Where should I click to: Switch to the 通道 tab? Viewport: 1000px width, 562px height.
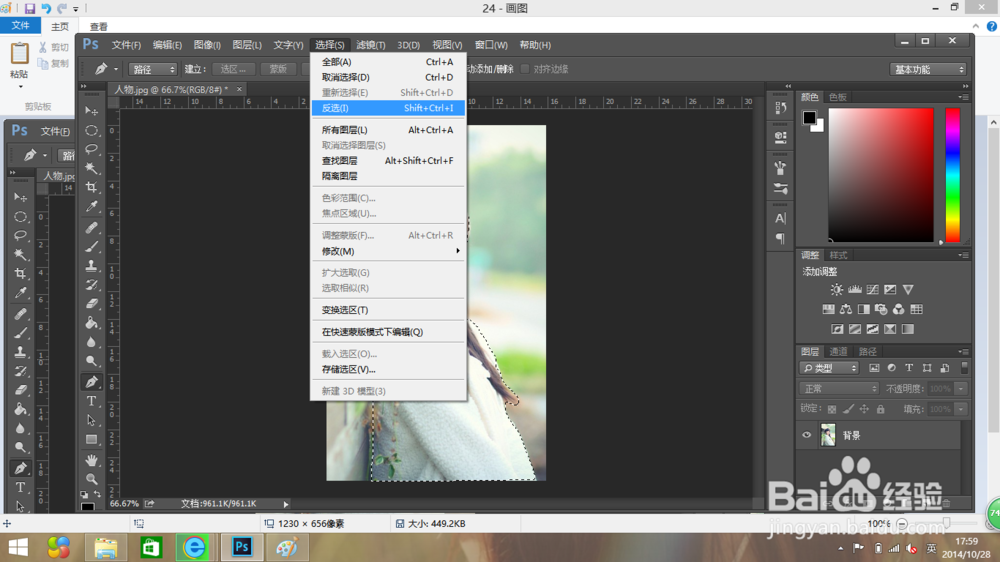pos(838,351)
